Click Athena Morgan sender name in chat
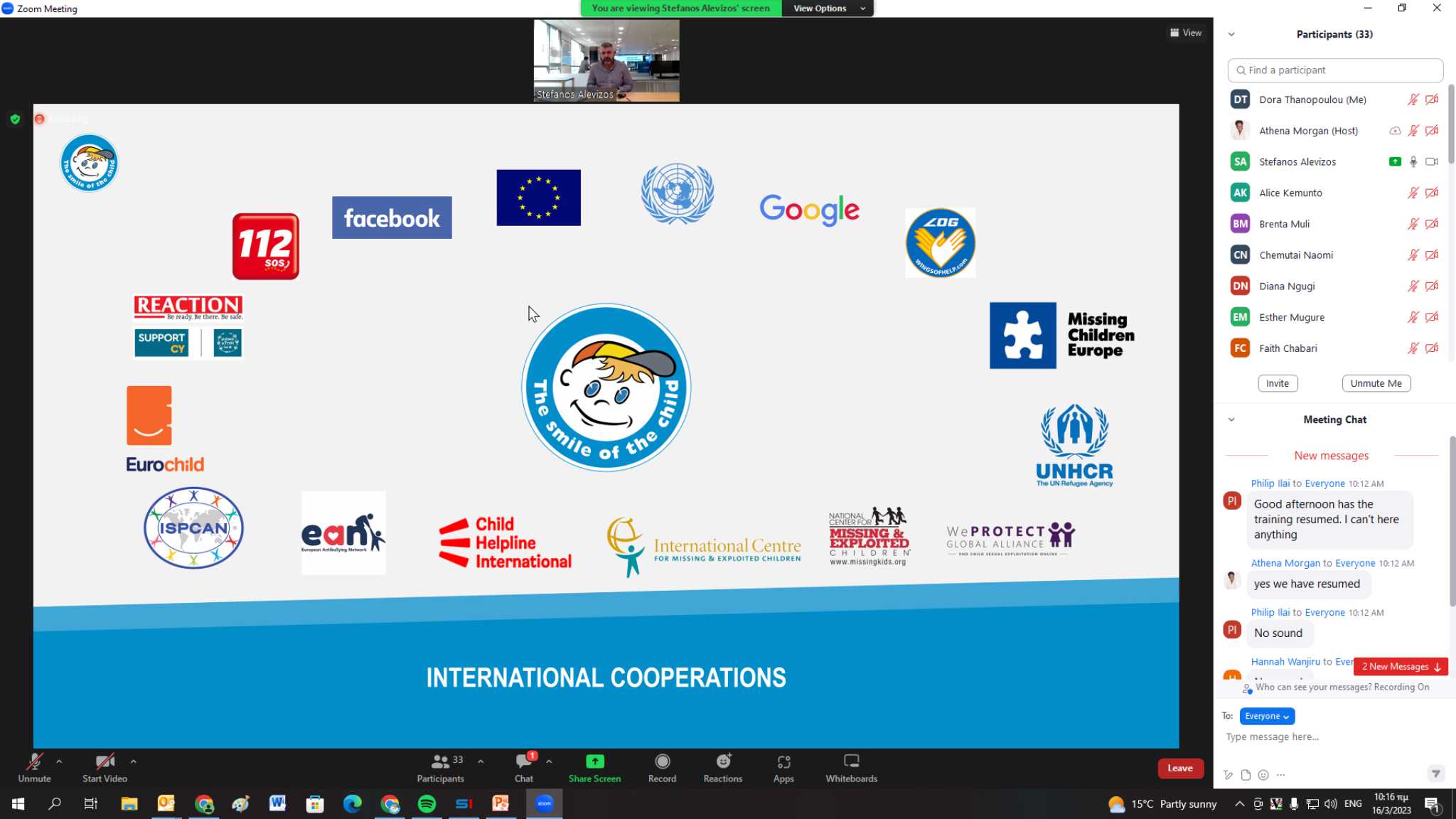 1285,563
